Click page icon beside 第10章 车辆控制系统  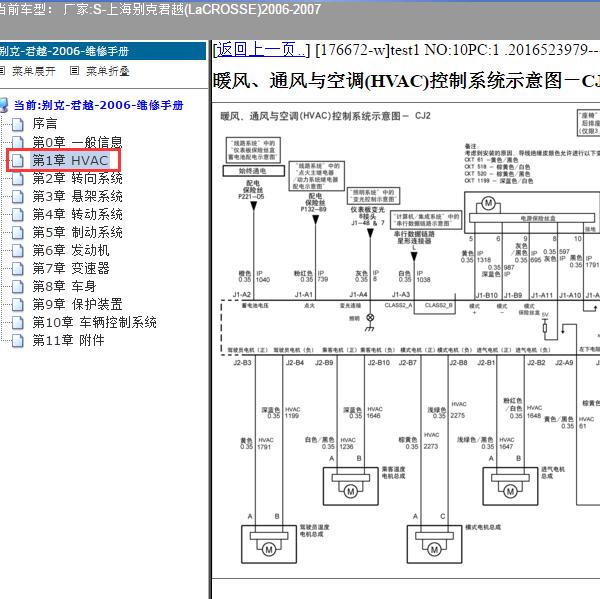pos(18,322)
